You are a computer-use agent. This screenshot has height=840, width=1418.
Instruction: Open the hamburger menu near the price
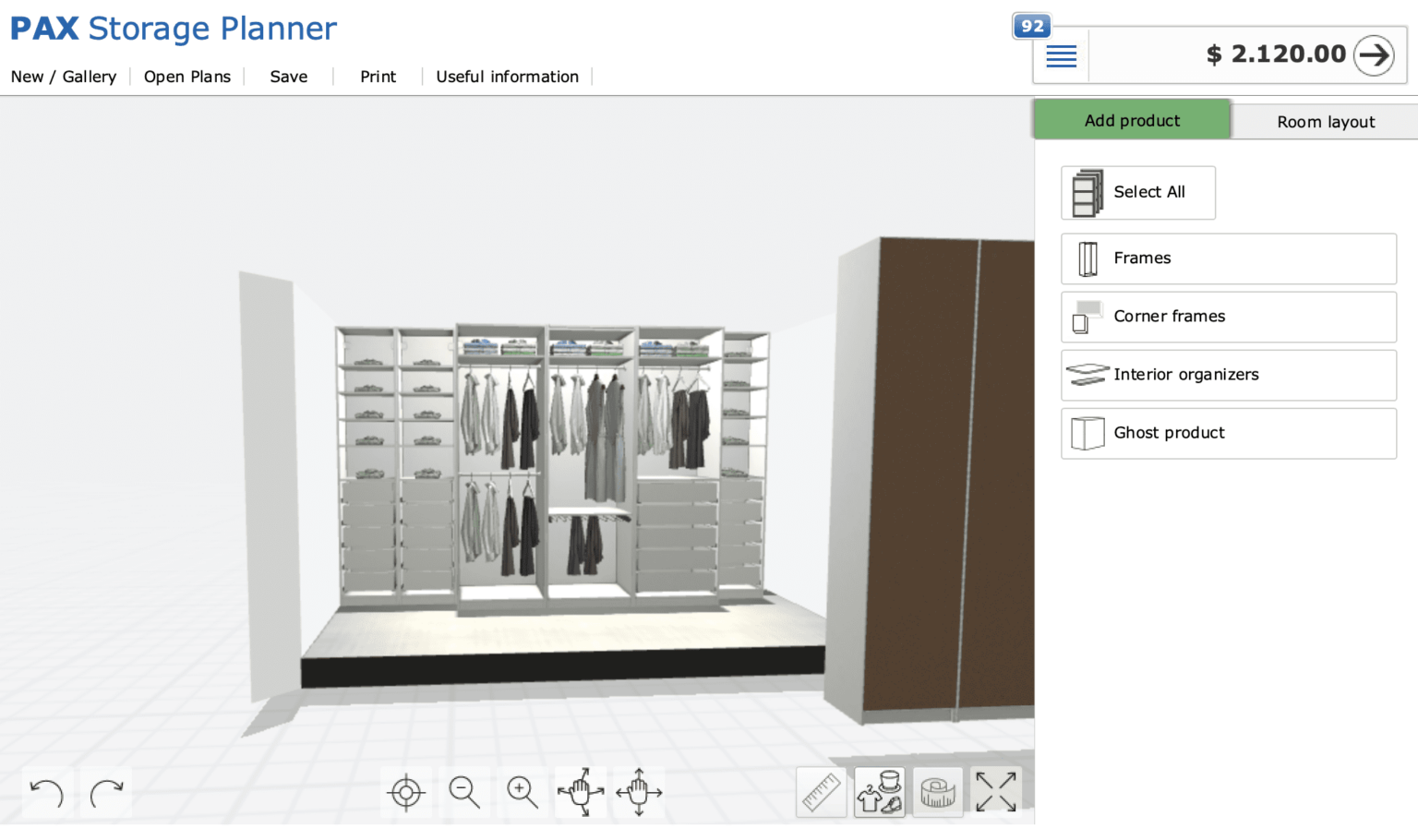pyautogui.click(x=1061, y=55)
